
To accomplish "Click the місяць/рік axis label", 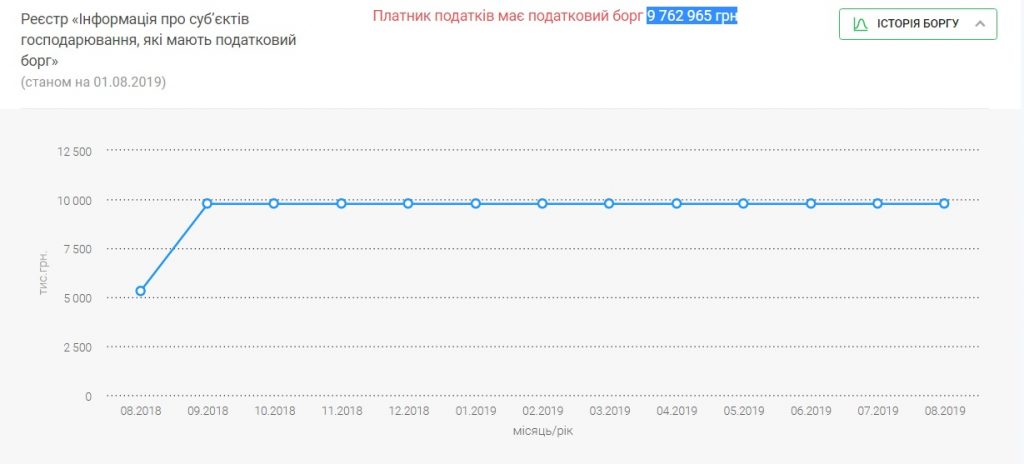I will [541, 431].
